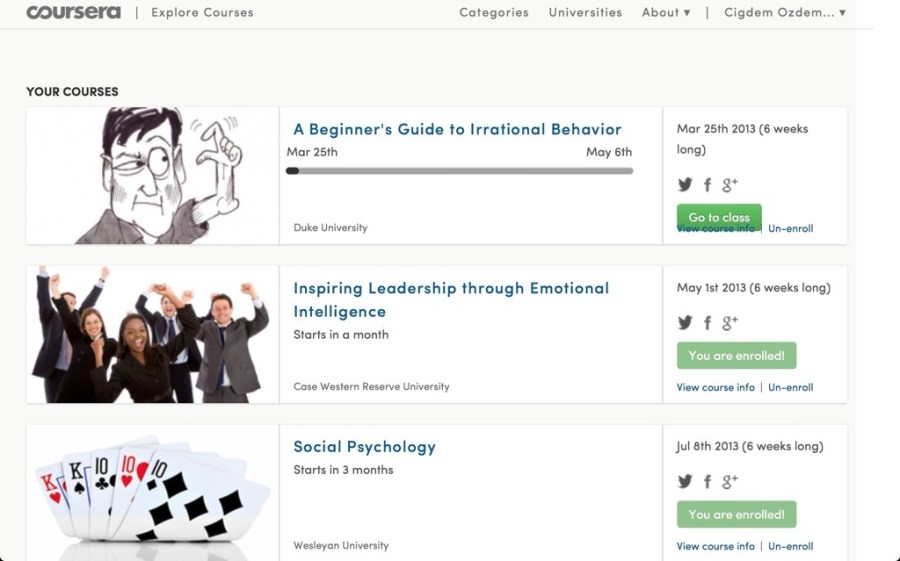Share Irrational Behavior course on Facebook
Screen dimensions: 900x561
point(707,184)
